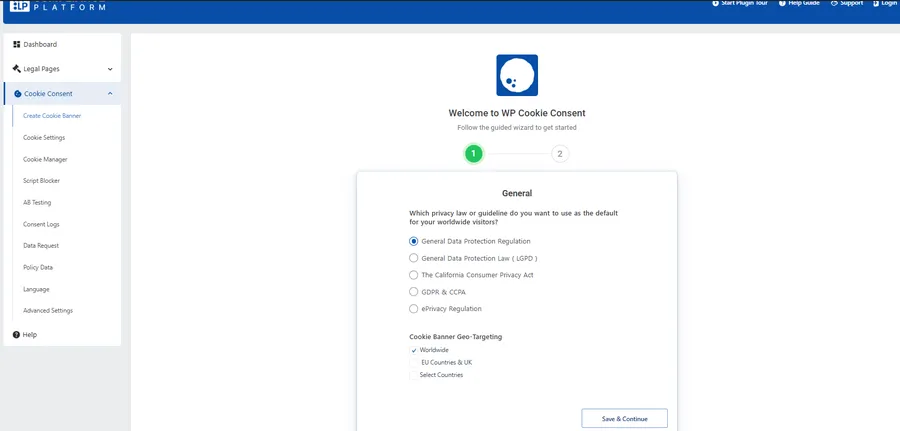Open Language menu item

(36, 289)
